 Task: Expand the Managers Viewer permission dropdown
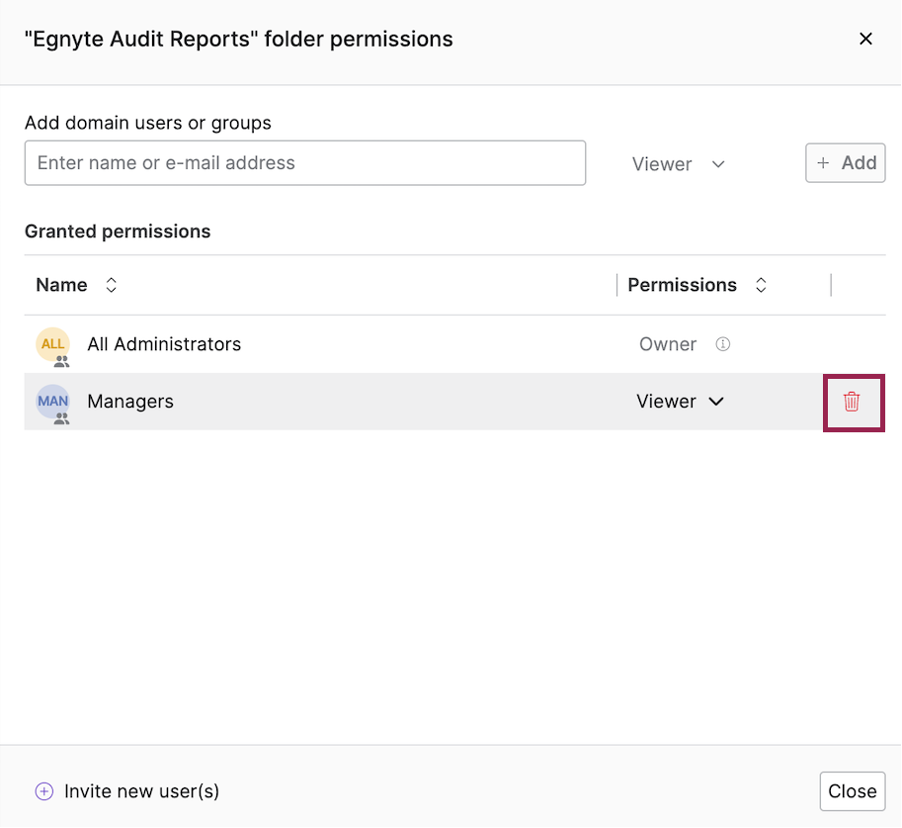pos(680,402)
